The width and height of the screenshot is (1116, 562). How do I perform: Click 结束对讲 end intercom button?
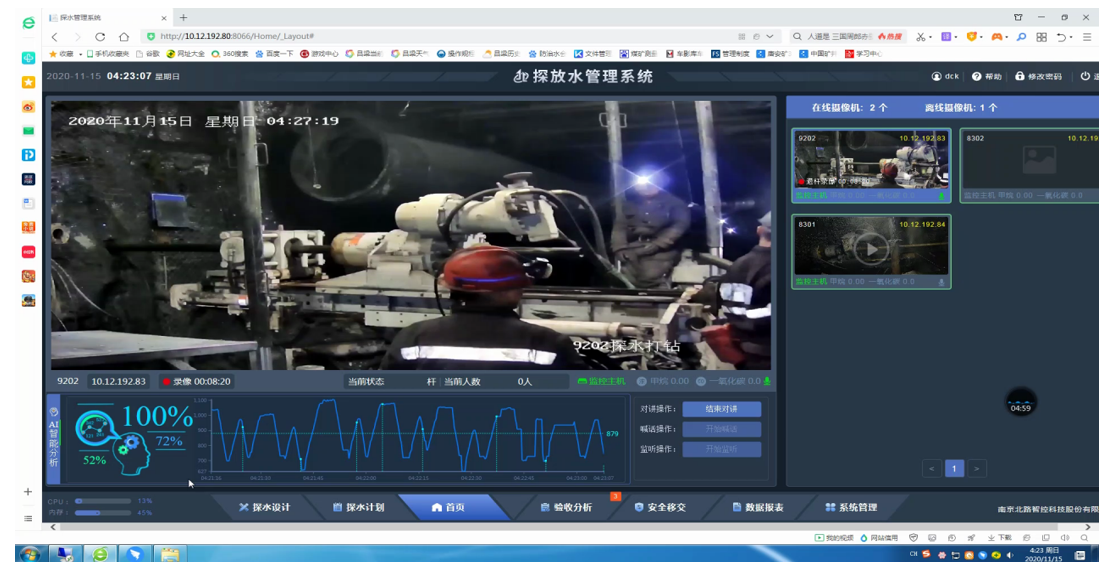click(721, 409)
